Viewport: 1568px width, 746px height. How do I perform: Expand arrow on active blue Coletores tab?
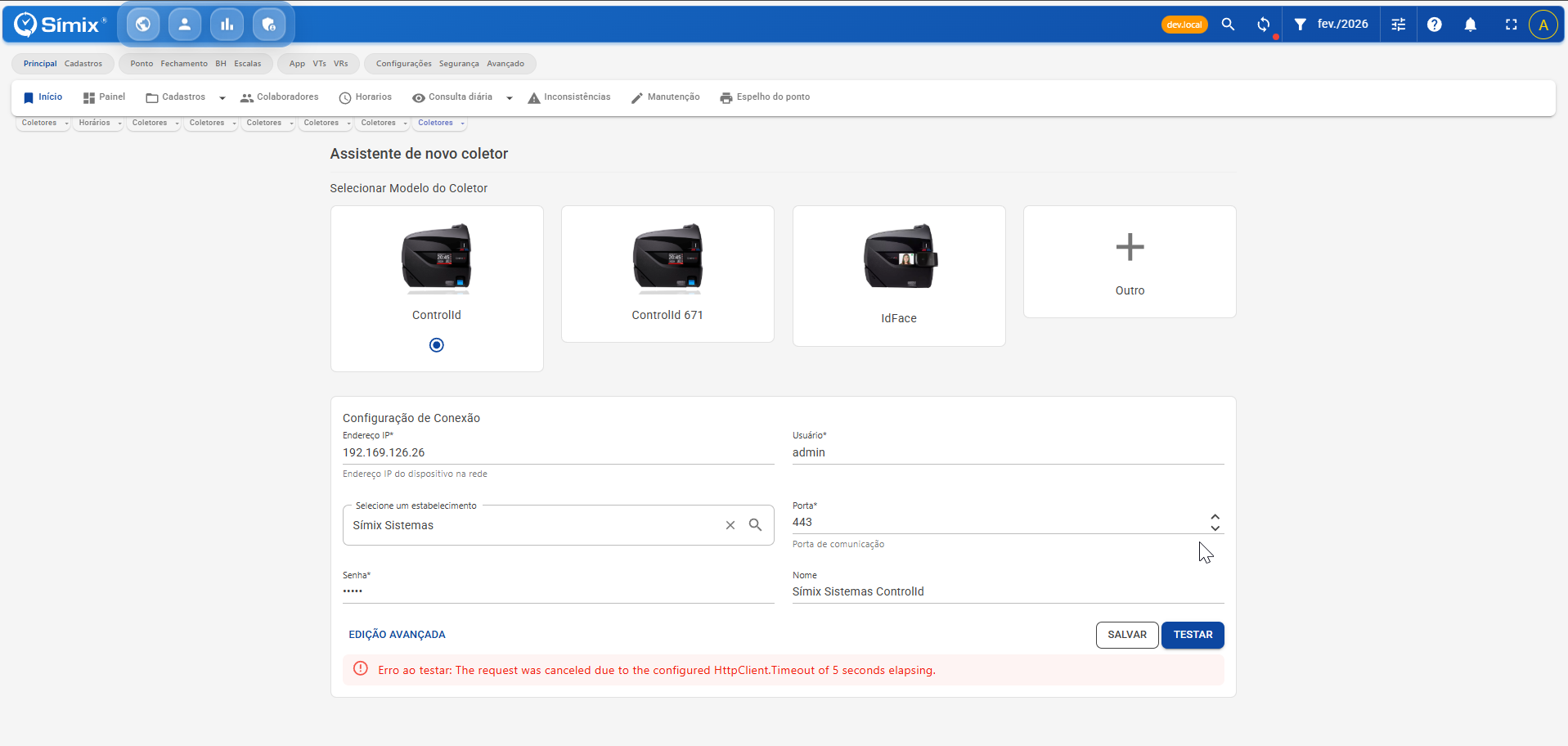(463, 124)
